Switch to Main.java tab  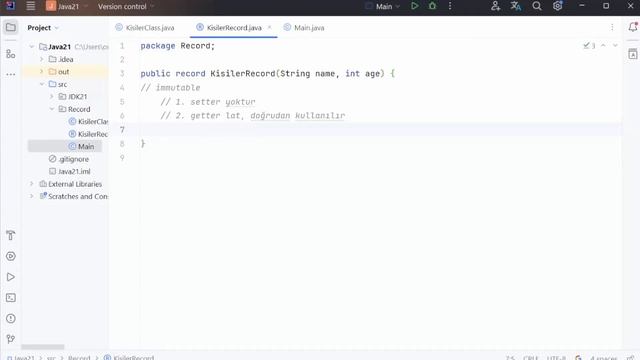304,28
